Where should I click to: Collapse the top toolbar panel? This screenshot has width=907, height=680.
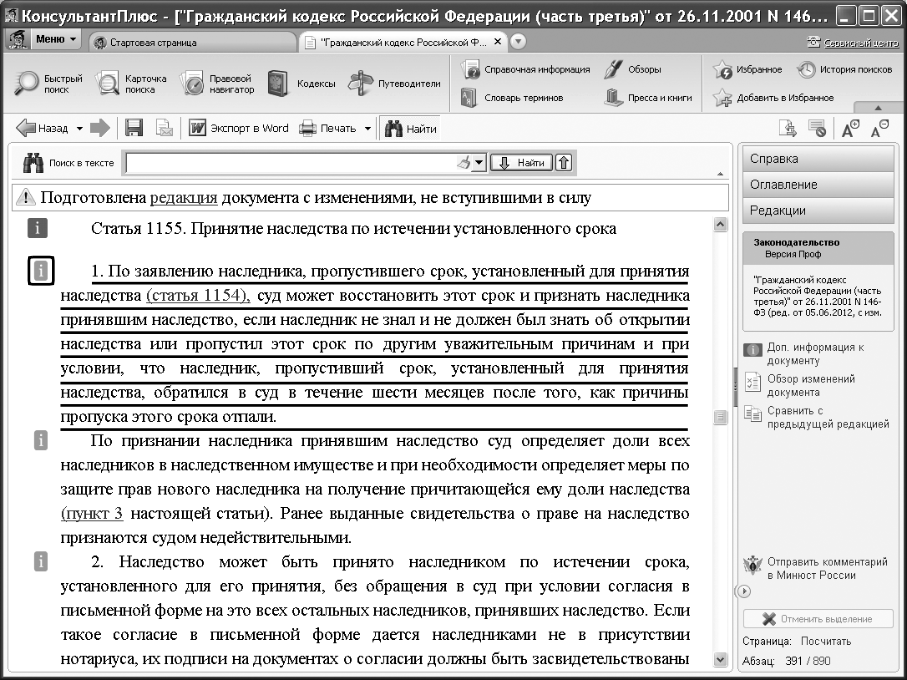(x=878, y=108)
